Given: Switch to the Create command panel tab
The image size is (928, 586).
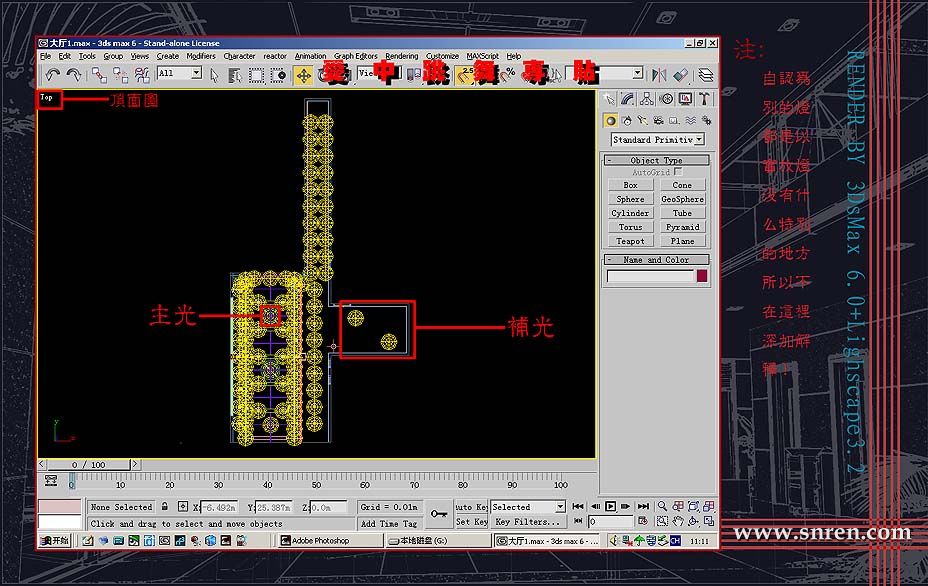Looking at the screenshot, I should click(609, 99).
